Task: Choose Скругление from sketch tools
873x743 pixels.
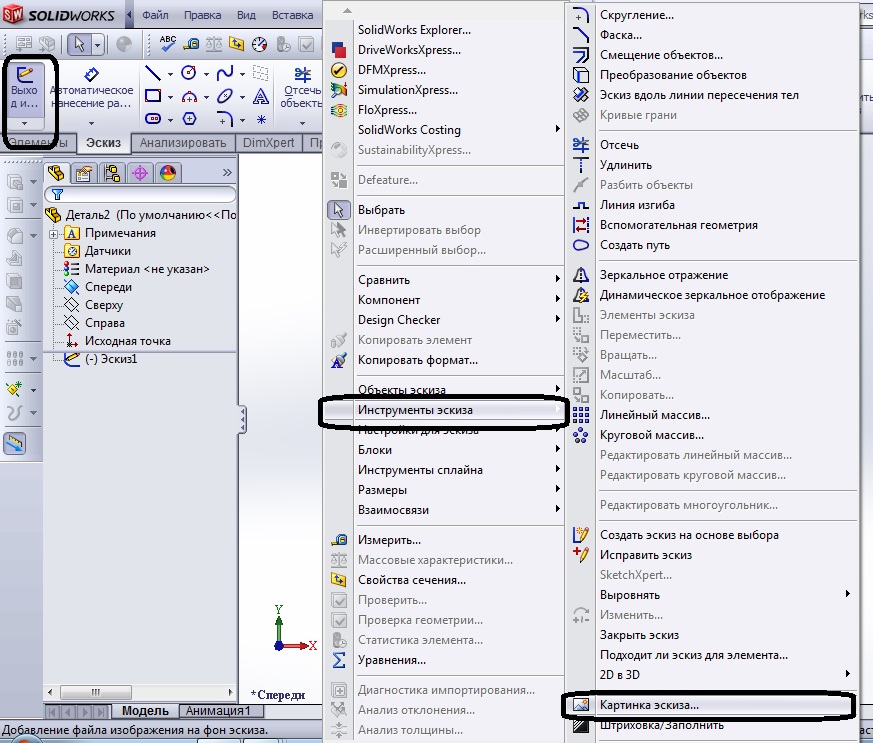Action: [x=636, y=15]
